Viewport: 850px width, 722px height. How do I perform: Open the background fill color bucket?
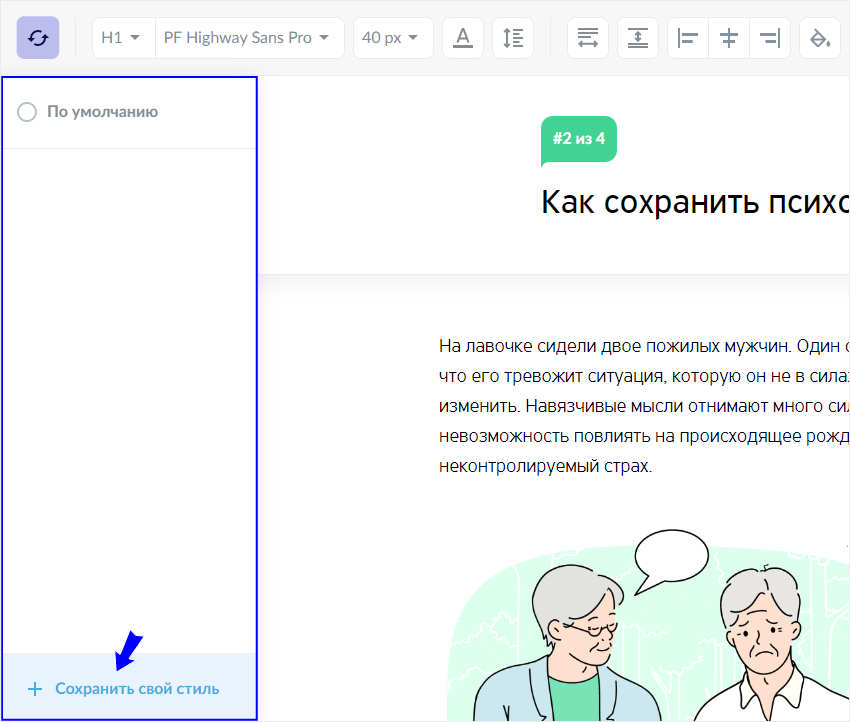[x=820, y=37]
